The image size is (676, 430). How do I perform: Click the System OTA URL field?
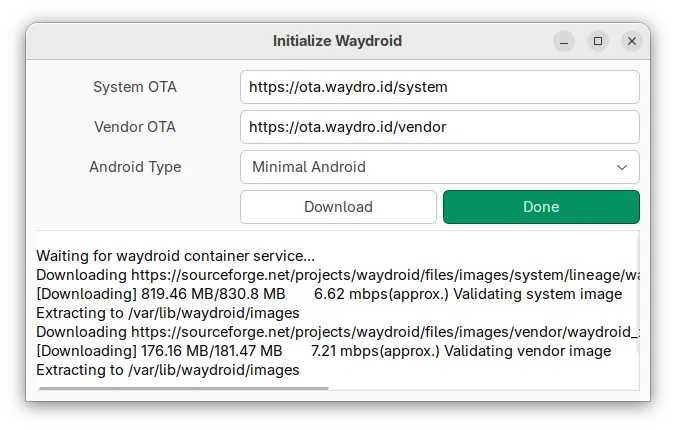439,87
